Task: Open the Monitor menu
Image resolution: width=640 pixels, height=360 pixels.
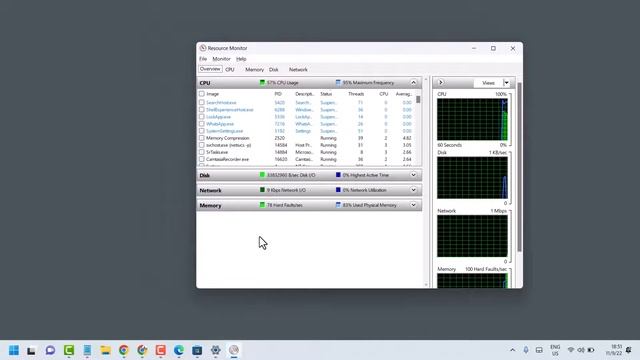Action: (x=221, y=59)
